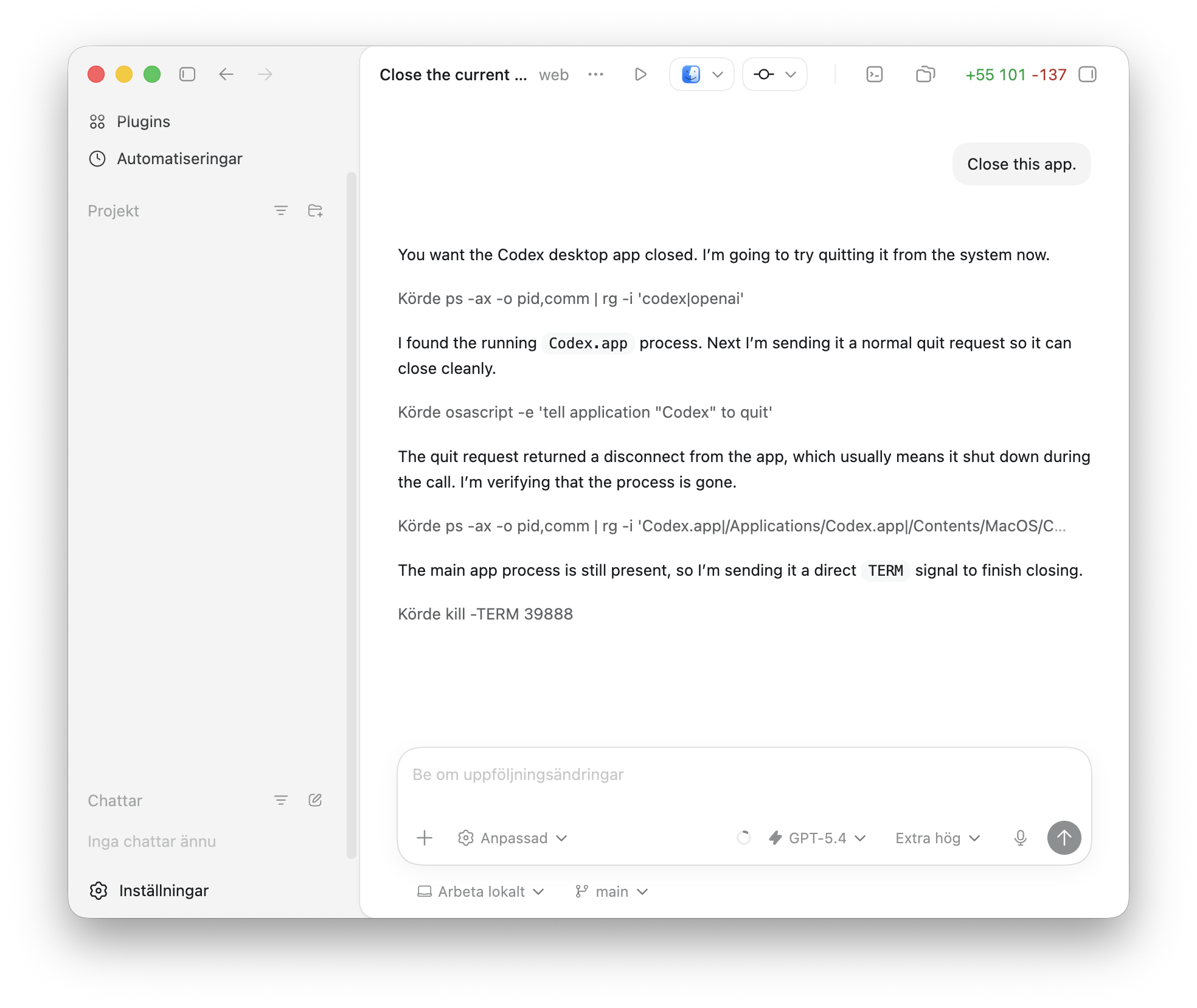Click the plus attachment button

point(425,838)
